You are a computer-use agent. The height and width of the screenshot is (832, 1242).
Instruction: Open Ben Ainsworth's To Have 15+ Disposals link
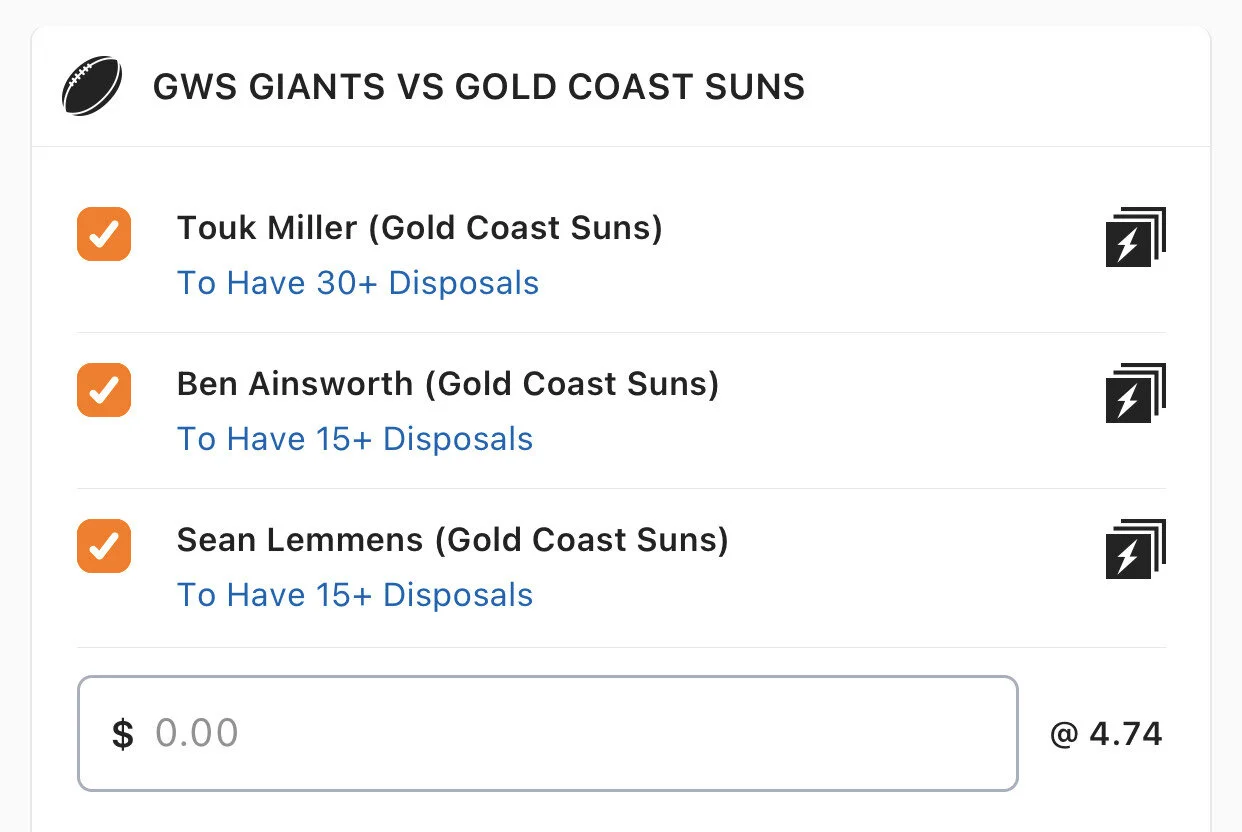coord(355,439)
